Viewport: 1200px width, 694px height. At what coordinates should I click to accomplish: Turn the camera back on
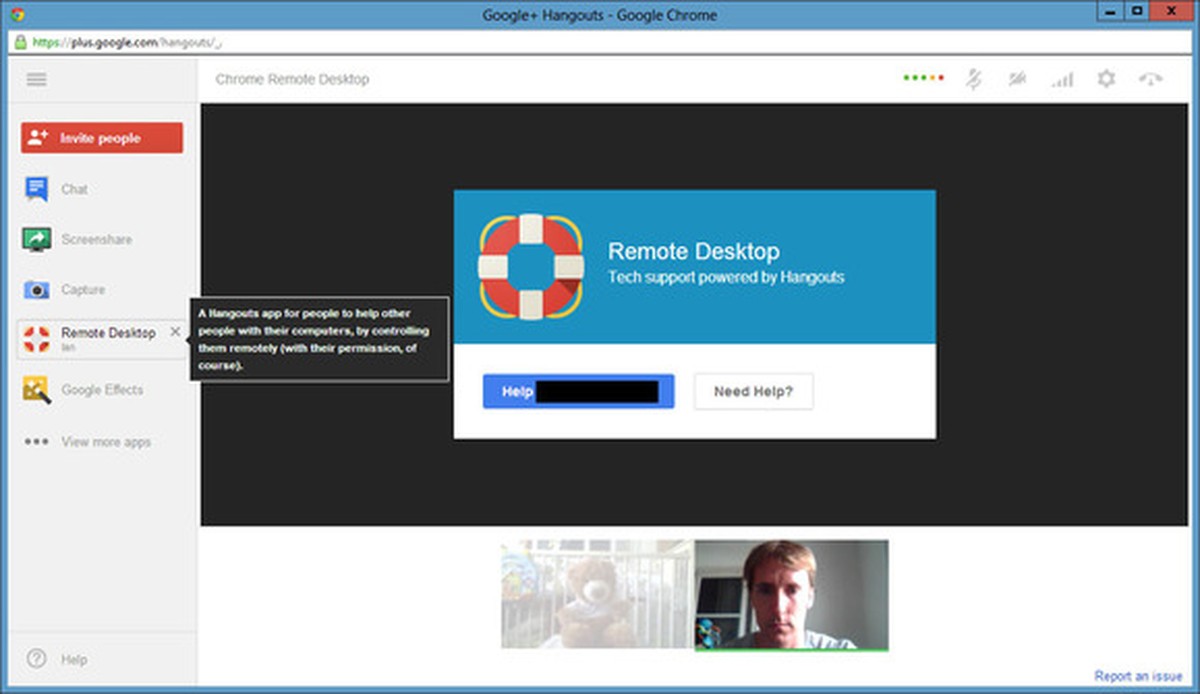pos(1017,78)
